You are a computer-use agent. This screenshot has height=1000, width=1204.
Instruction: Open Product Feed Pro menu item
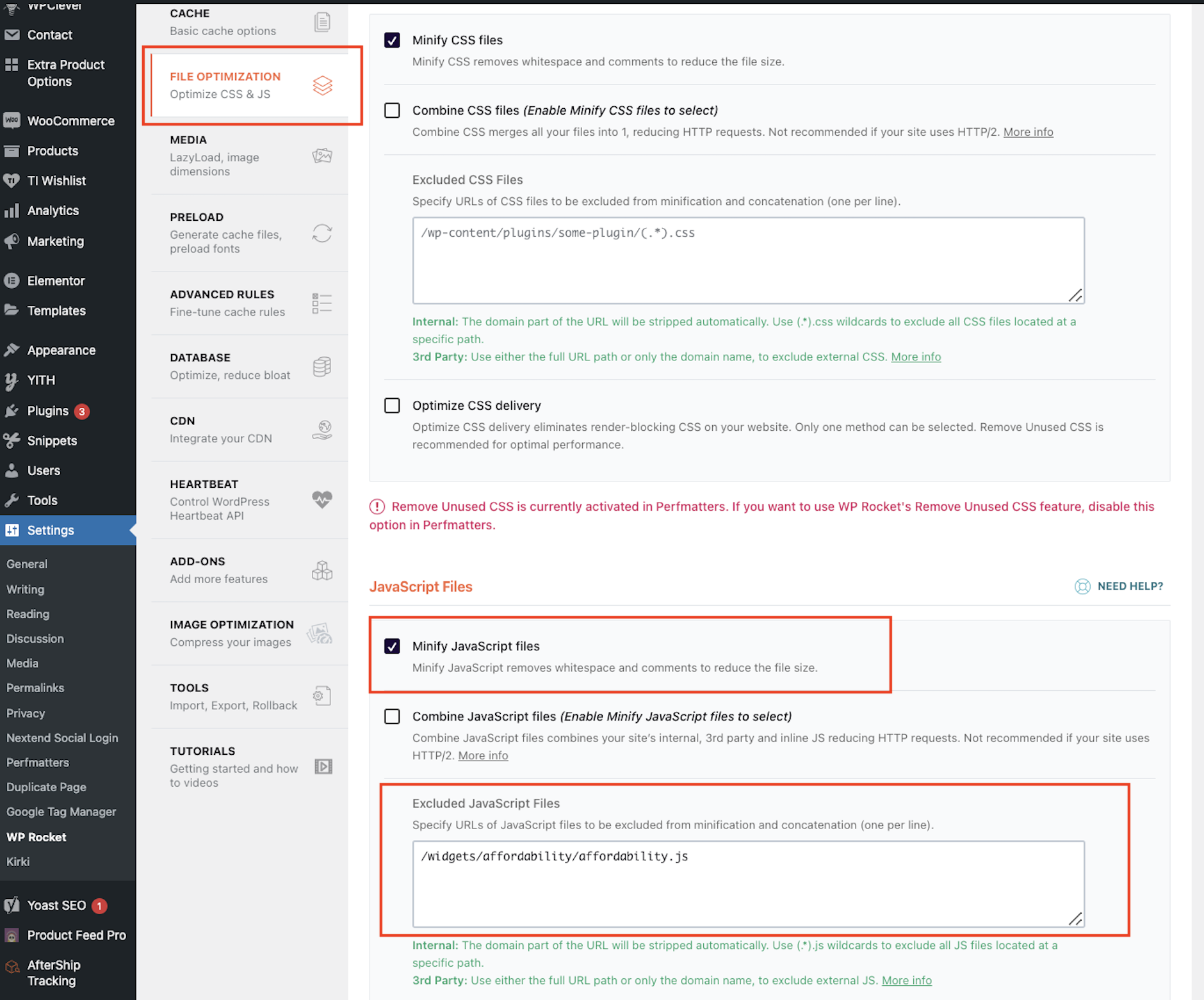68,935
